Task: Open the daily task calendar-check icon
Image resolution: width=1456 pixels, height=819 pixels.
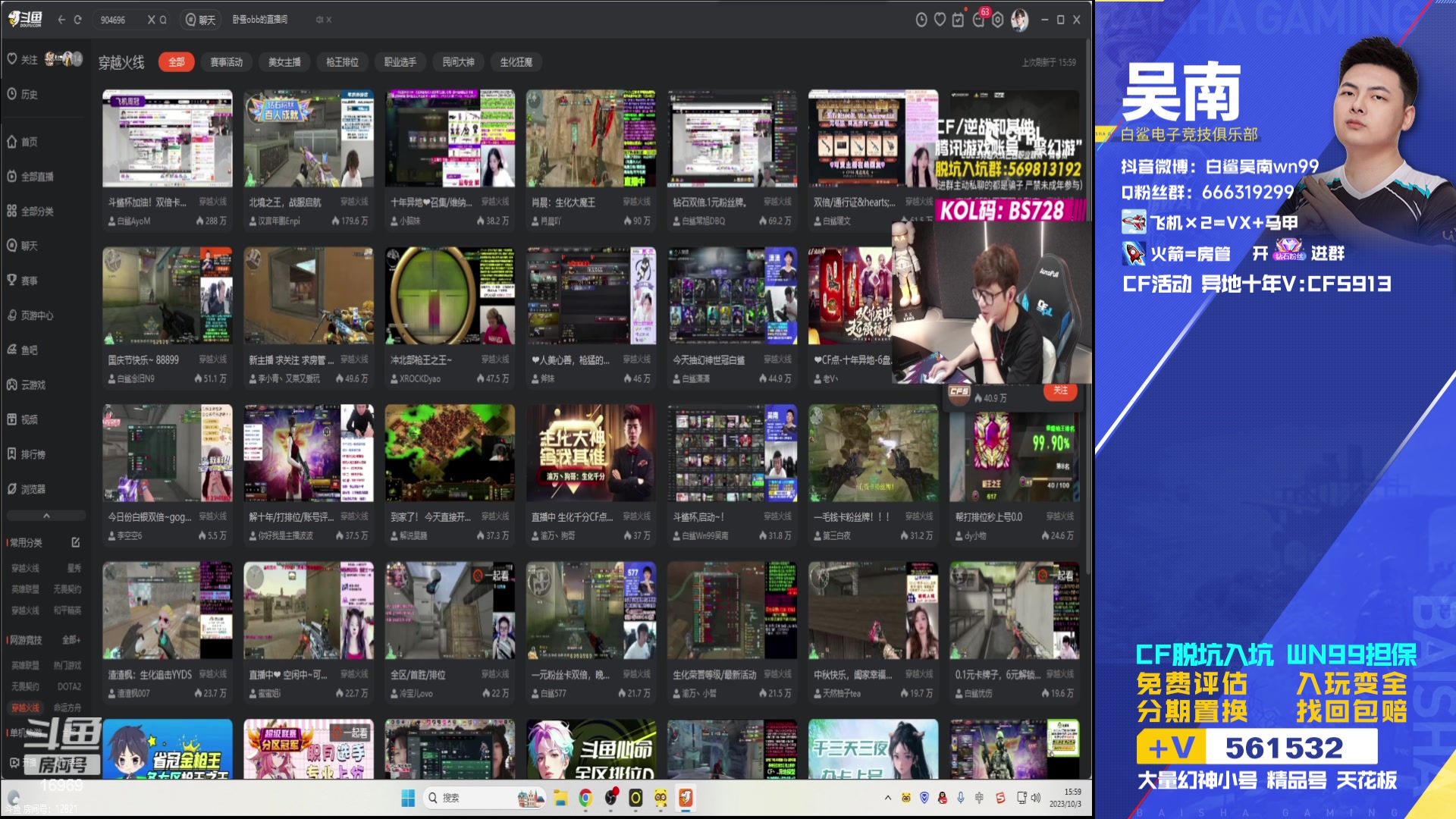Action: tap(959, 20)
